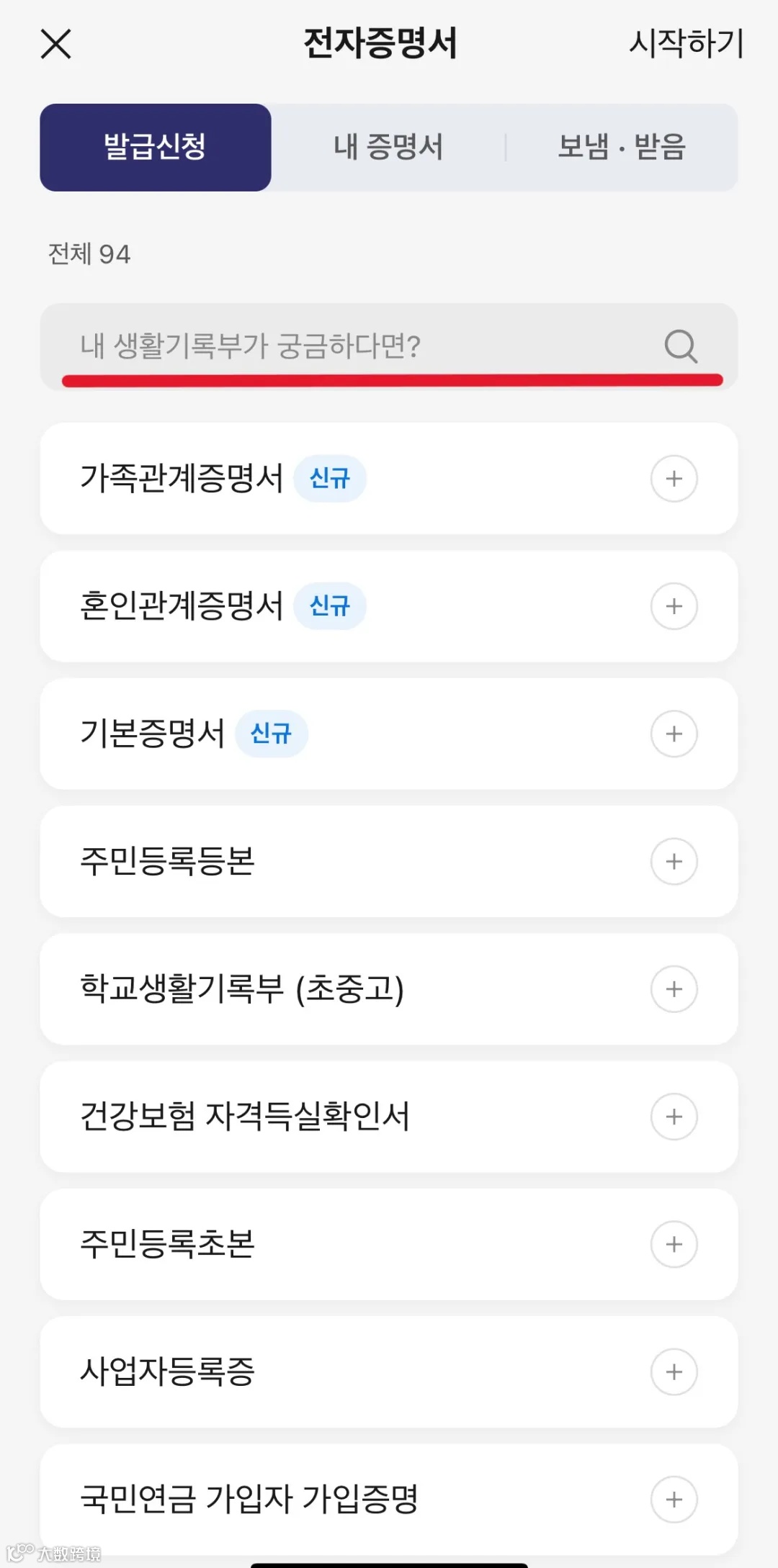Focus the 내 생활기록부가 궁금하다면 search field
778x1568 pixels.
pos(346,346)
